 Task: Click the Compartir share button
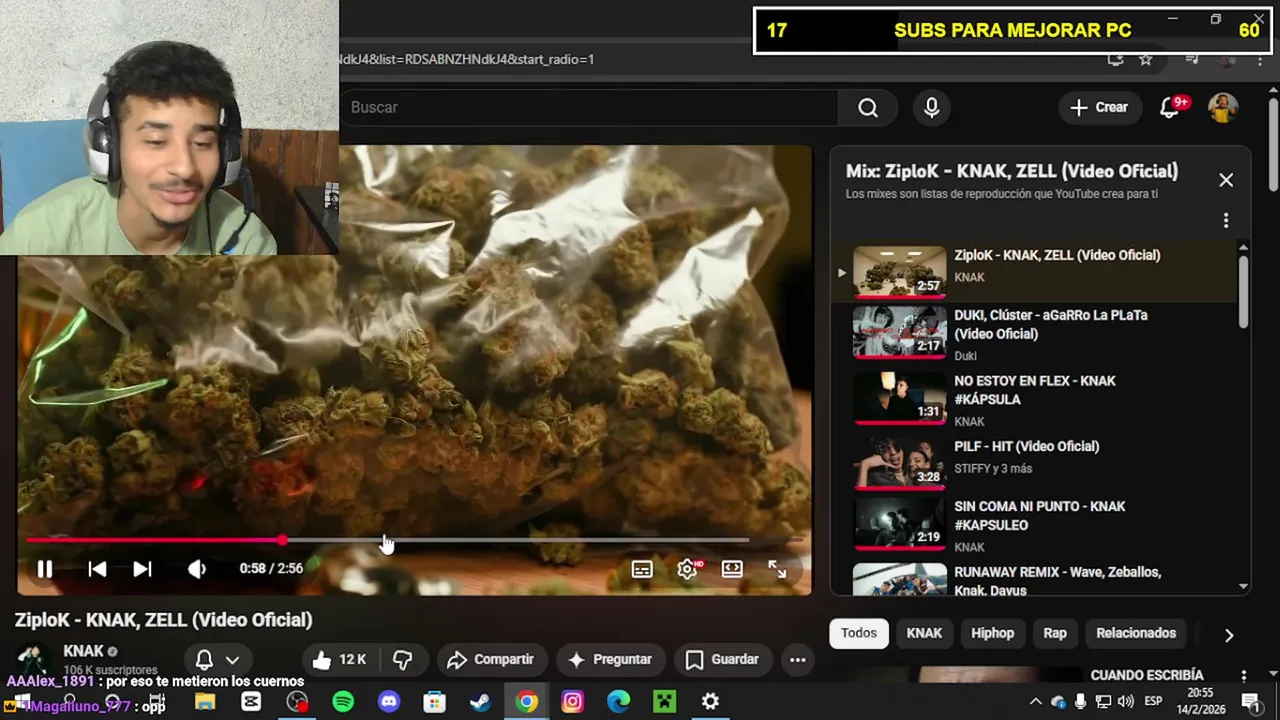coord(490,660)
